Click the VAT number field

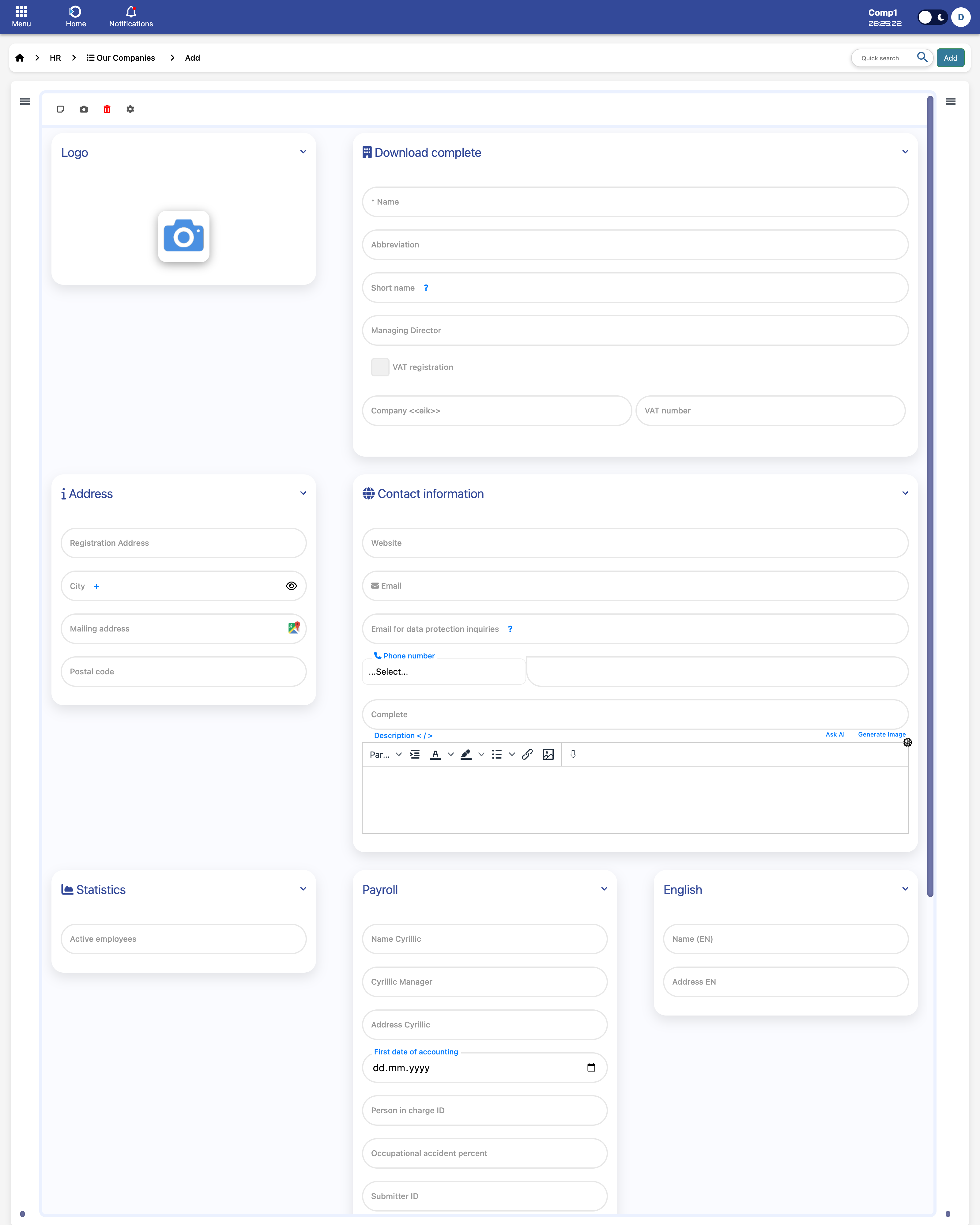click(x=770, y=411)
